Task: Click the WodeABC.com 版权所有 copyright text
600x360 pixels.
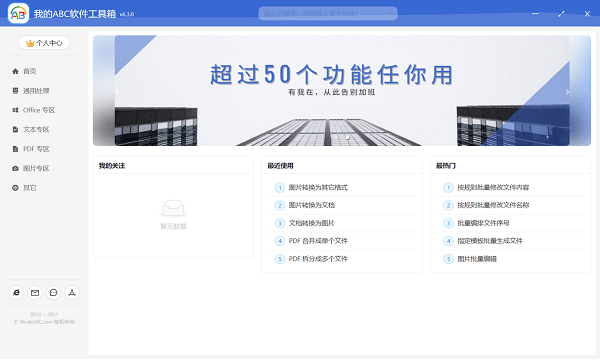Action: tap(44, 322)
